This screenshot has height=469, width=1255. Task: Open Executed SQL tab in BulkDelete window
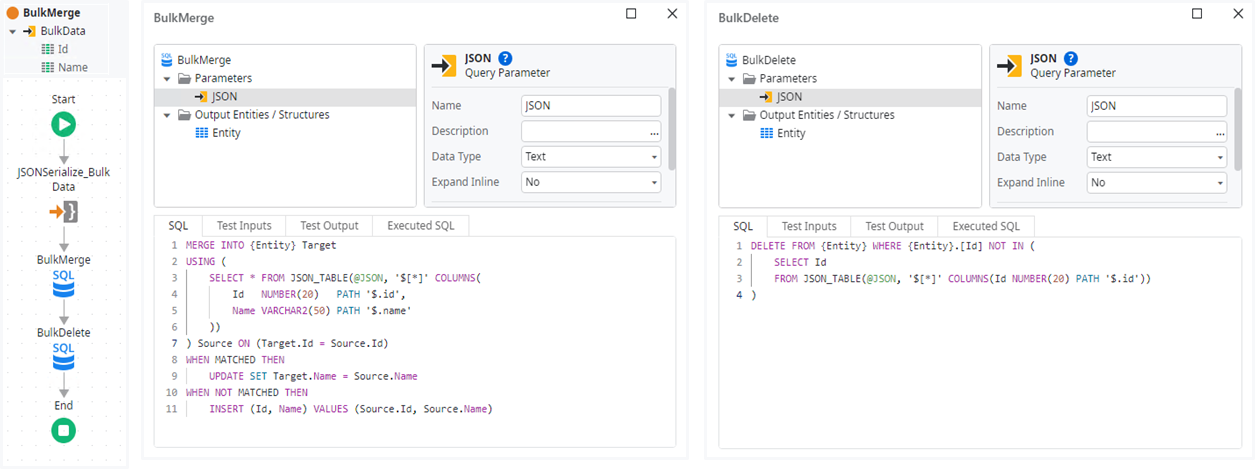986,226
